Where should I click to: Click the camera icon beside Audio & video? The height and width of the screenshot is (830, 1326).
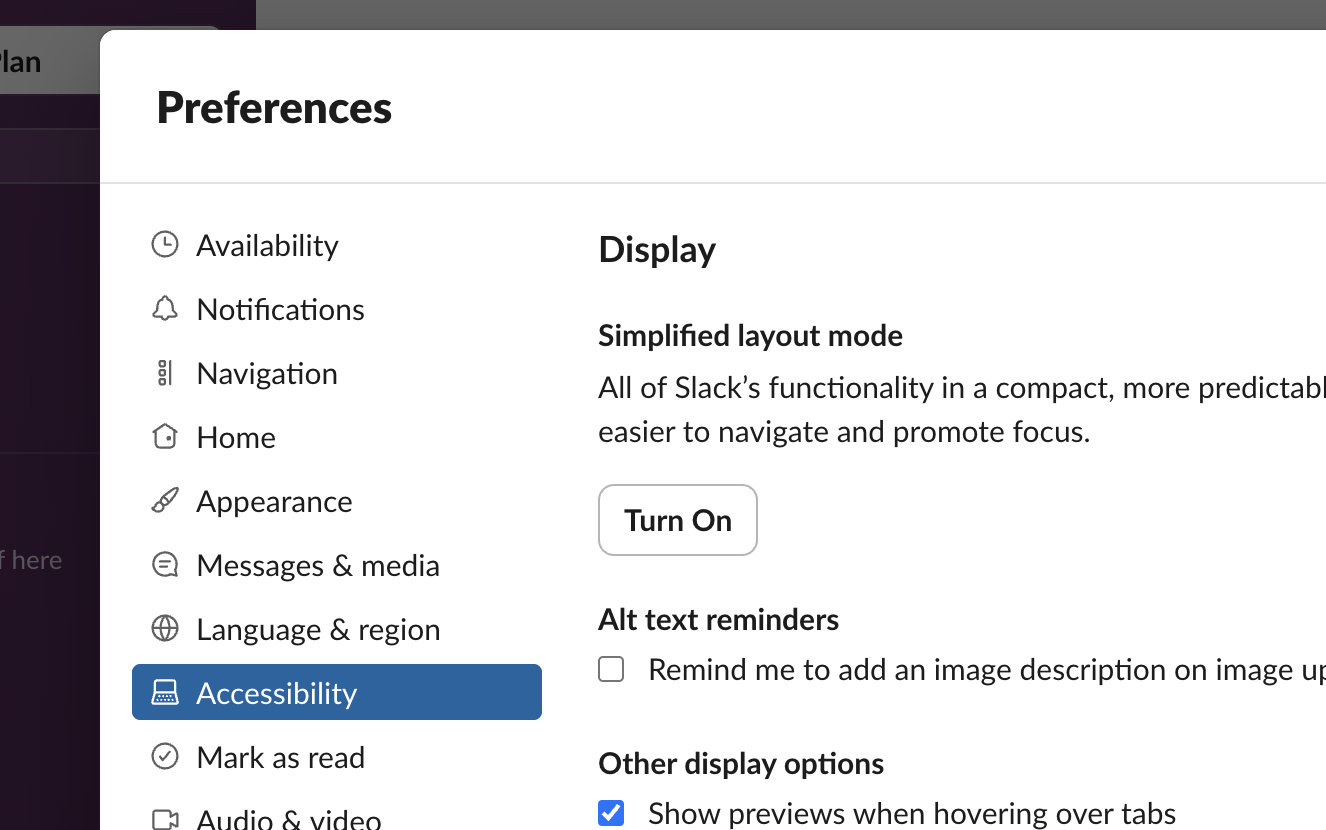[x=165, y=819]
